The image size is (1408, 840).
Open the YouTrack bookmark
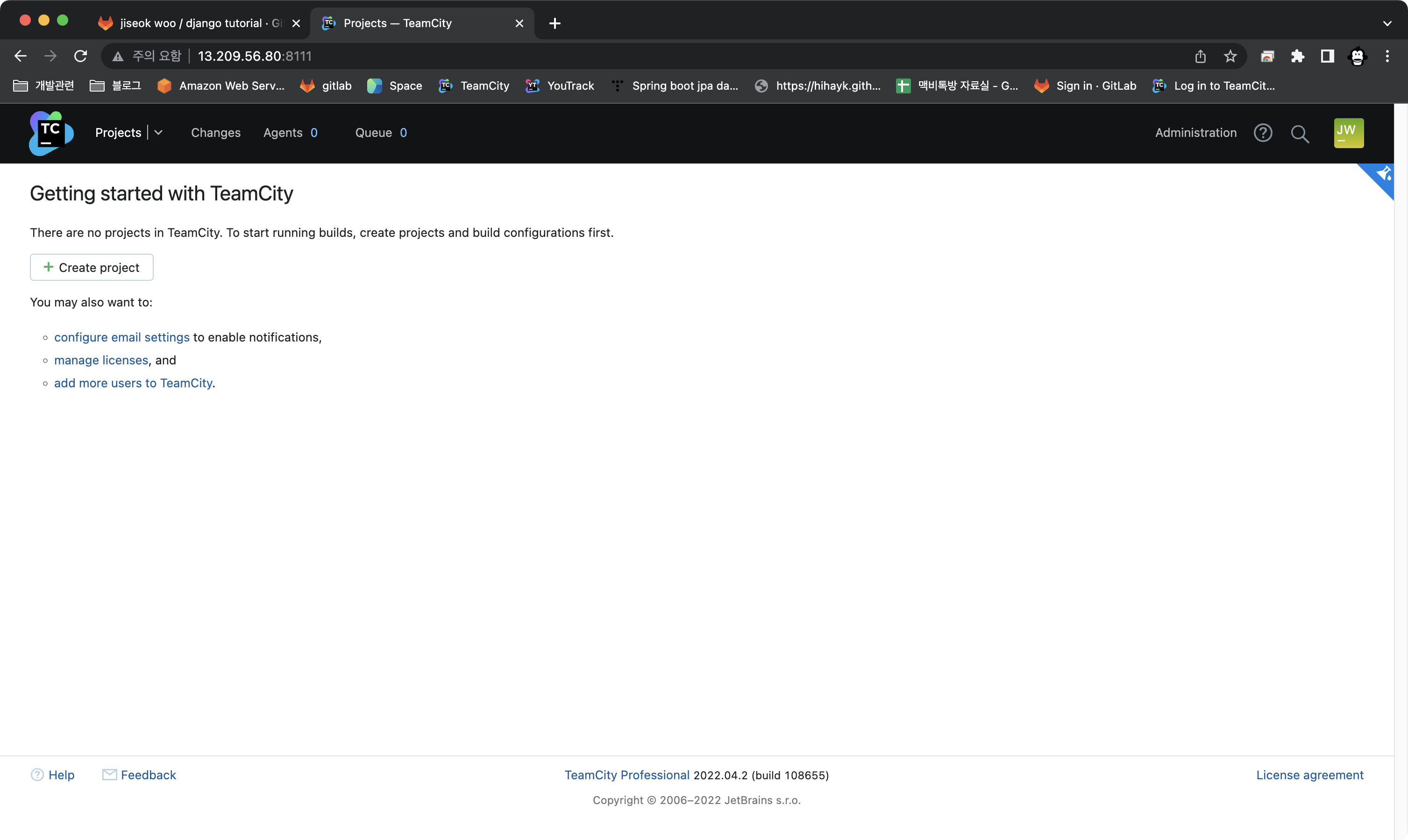pos(560,85)
